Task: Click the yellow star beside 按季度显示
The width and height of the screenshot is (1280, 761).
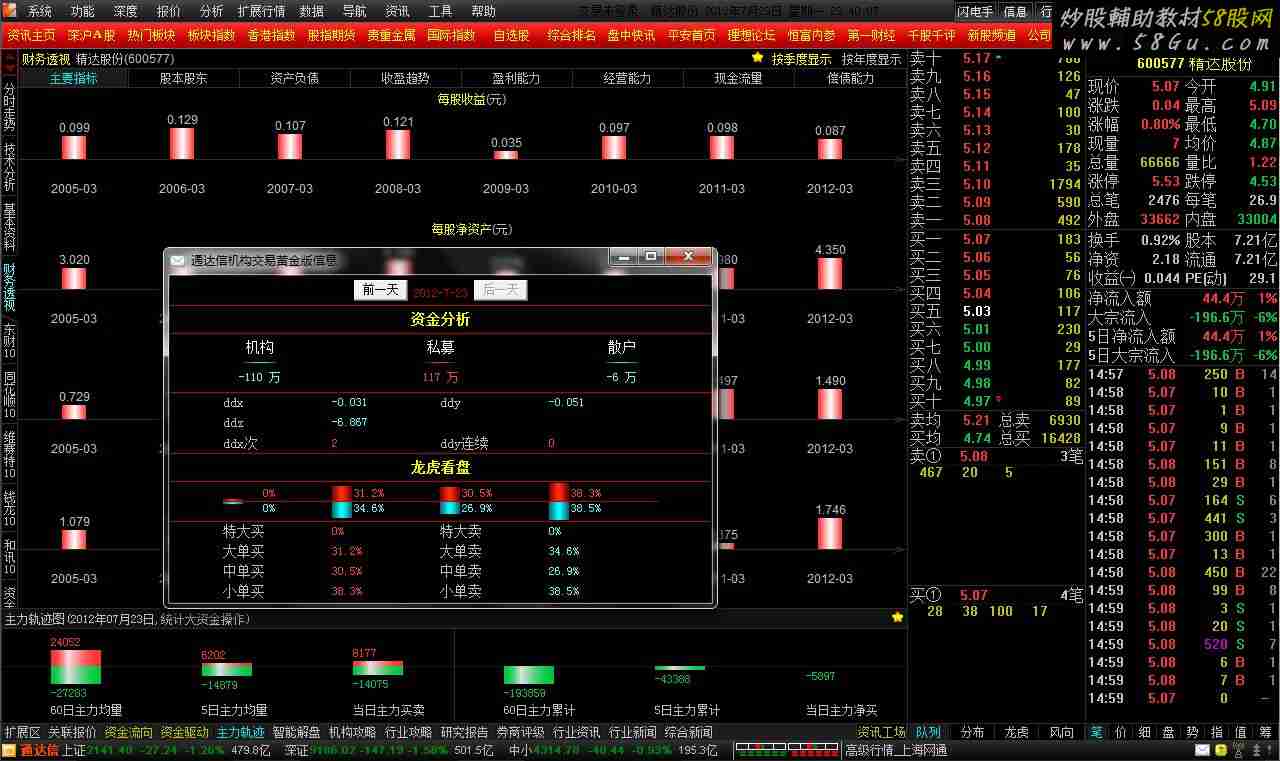Action: point(758,59)
